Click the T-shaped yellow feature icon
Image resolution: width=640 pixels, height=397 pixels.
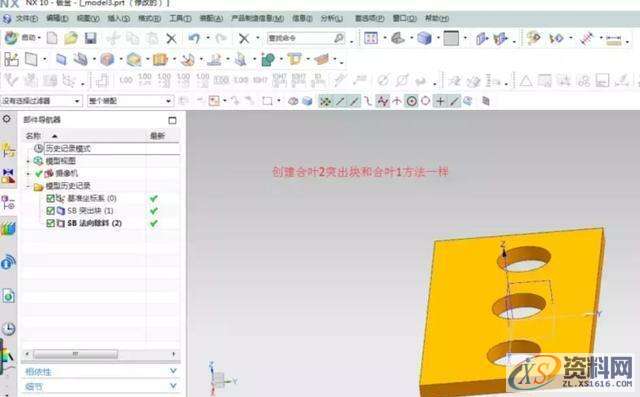(x=294, y=60)
